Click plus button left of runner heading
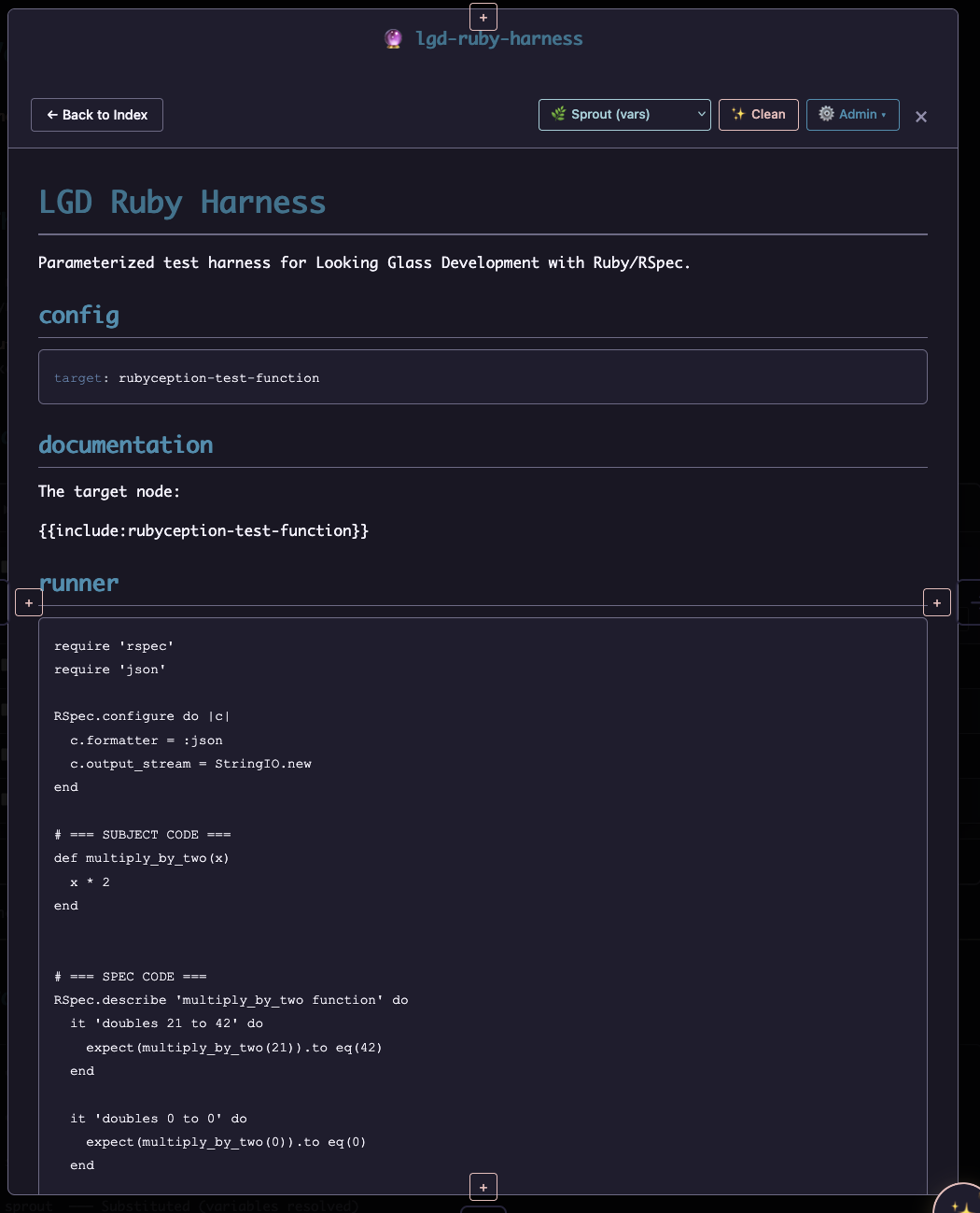 tap(29, 603)
